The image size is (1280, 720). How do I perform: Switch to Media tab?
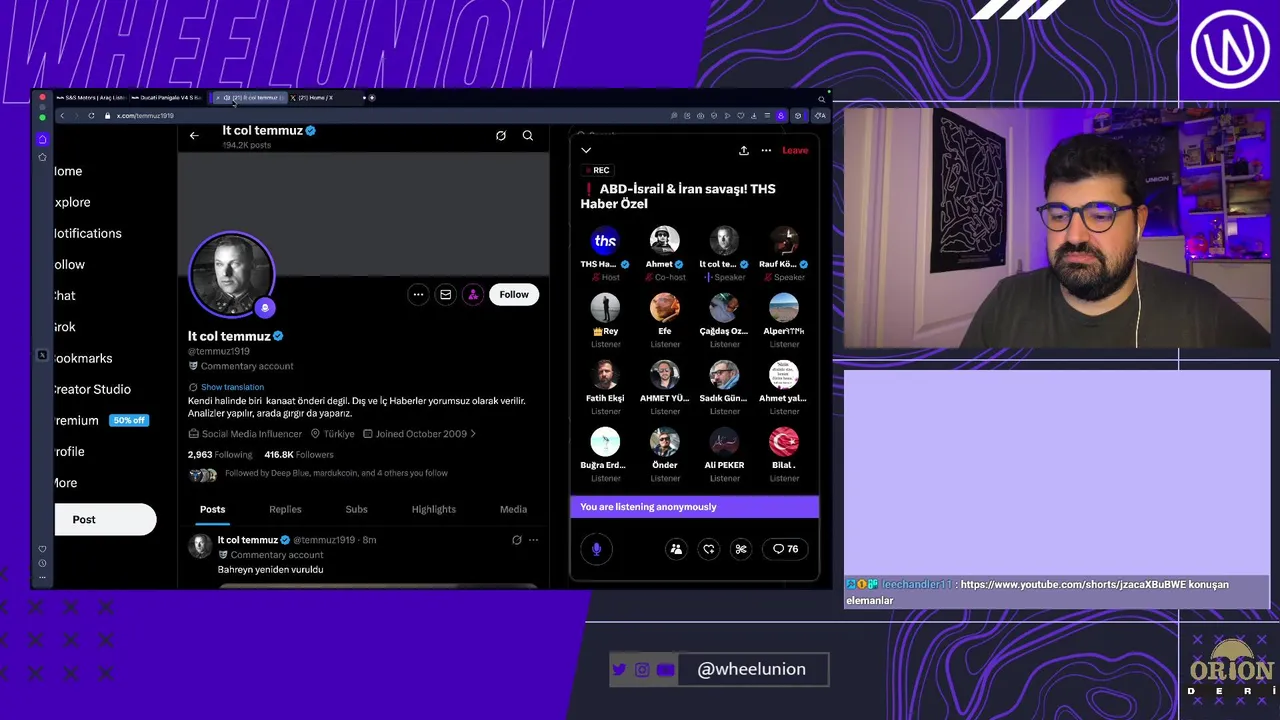click(513, 509)
